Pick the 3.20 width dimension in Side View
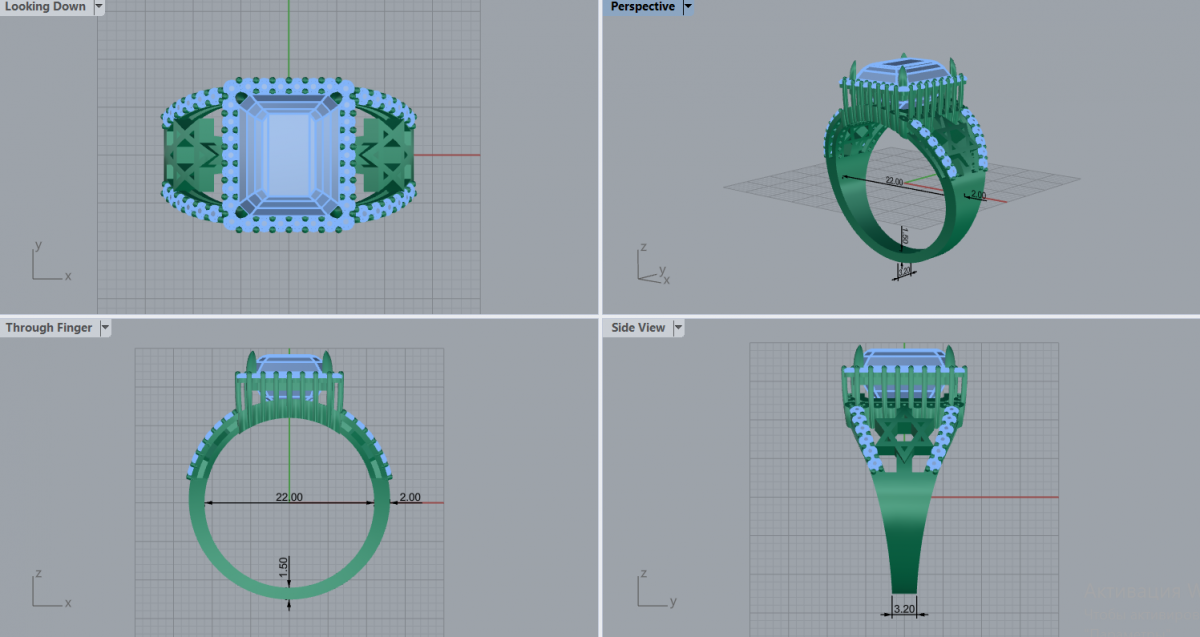Viewport: 1200px width, 637px height. click(903, 607)
